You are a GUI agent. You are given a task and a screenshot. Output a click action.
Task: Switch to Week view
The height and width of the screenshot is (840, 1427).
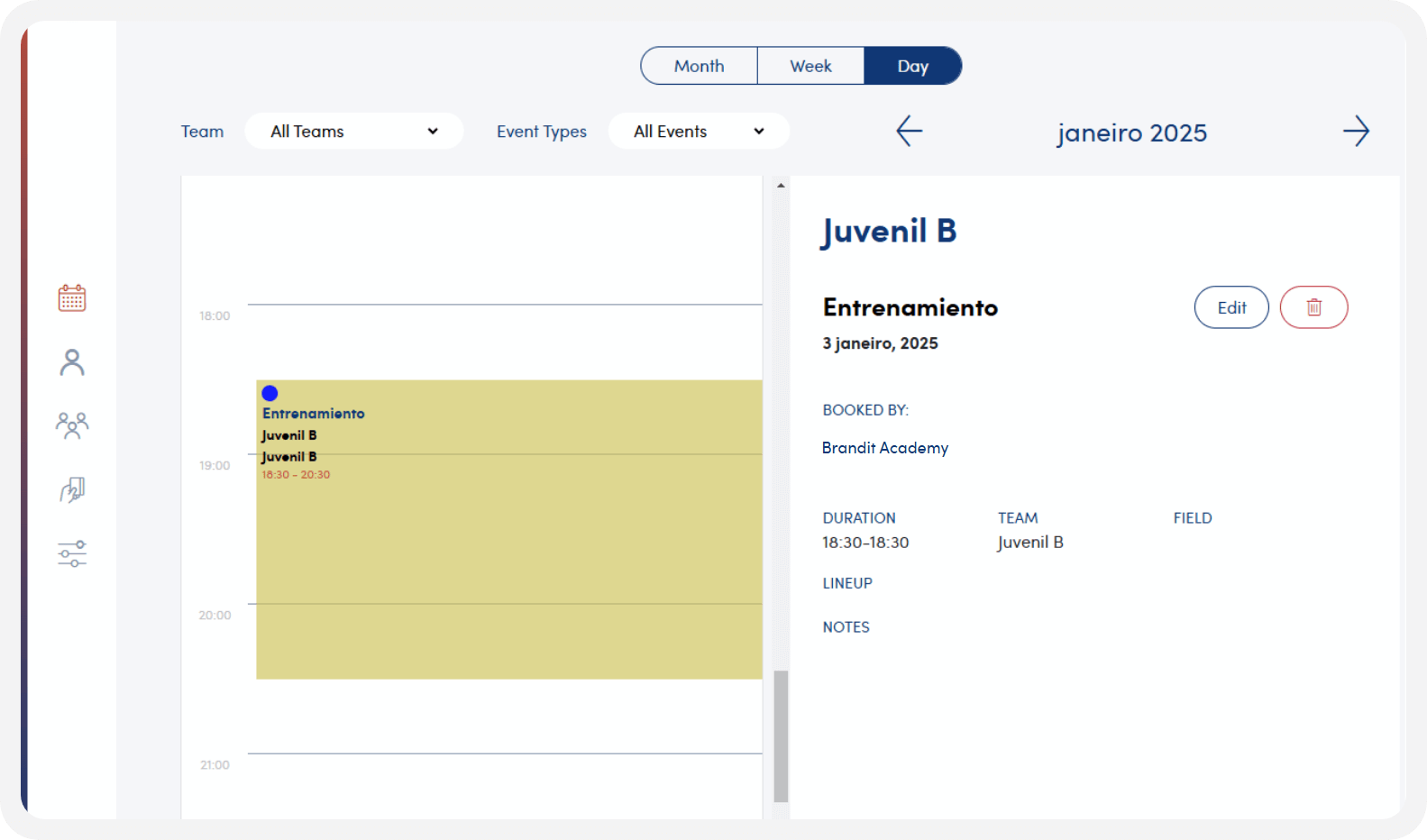(810, 66)
